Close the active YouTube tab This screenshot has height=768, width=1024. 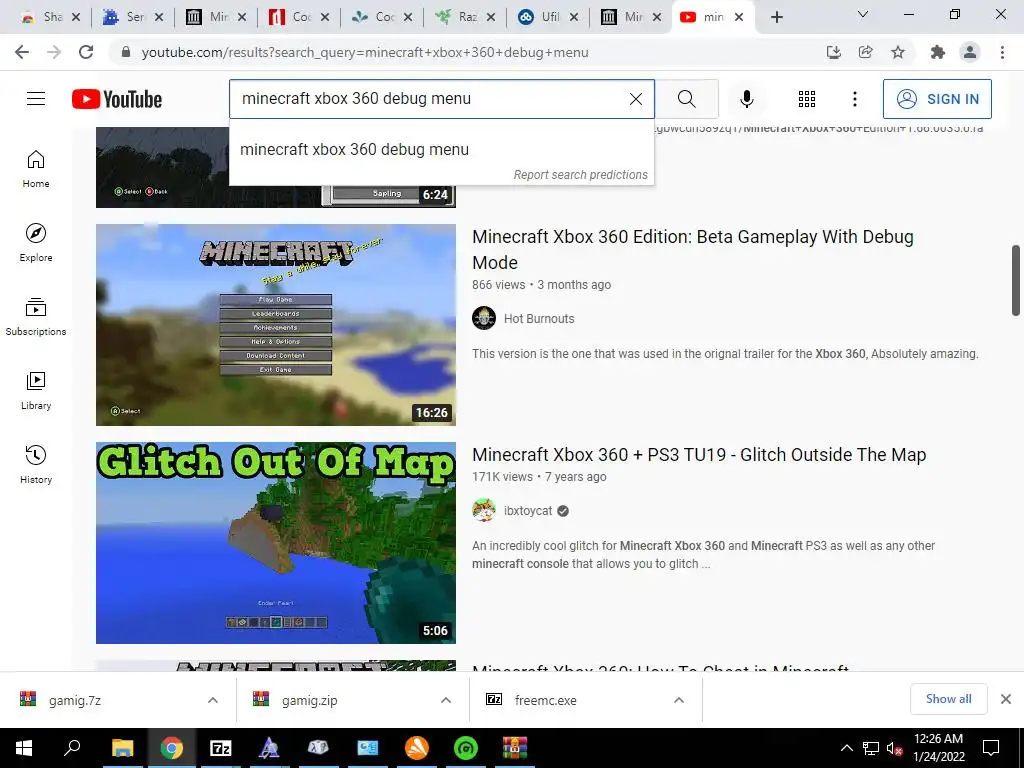(x=739, y=17)
